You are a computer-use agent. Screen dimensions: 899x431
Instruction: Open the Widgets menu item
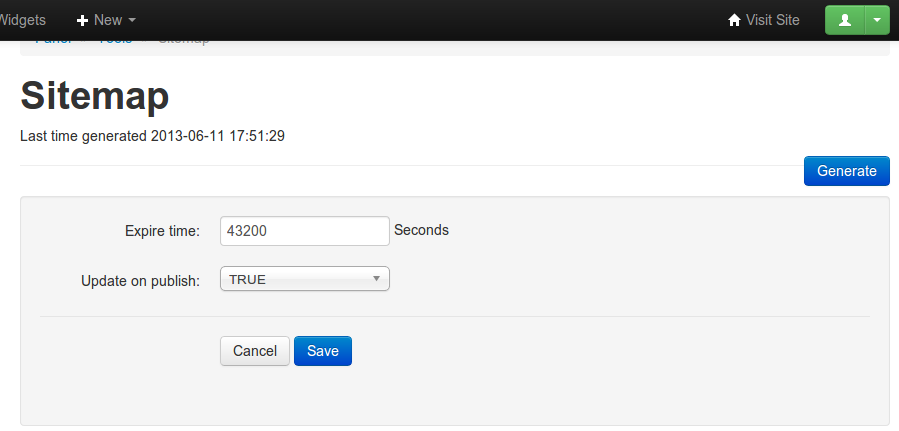(x=22, y=20)
